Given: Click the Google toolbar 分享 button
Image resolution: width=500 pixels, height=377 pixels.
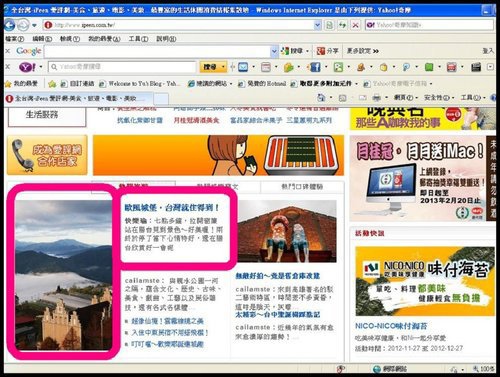Looking at the screenshot, I should (327, 51).
